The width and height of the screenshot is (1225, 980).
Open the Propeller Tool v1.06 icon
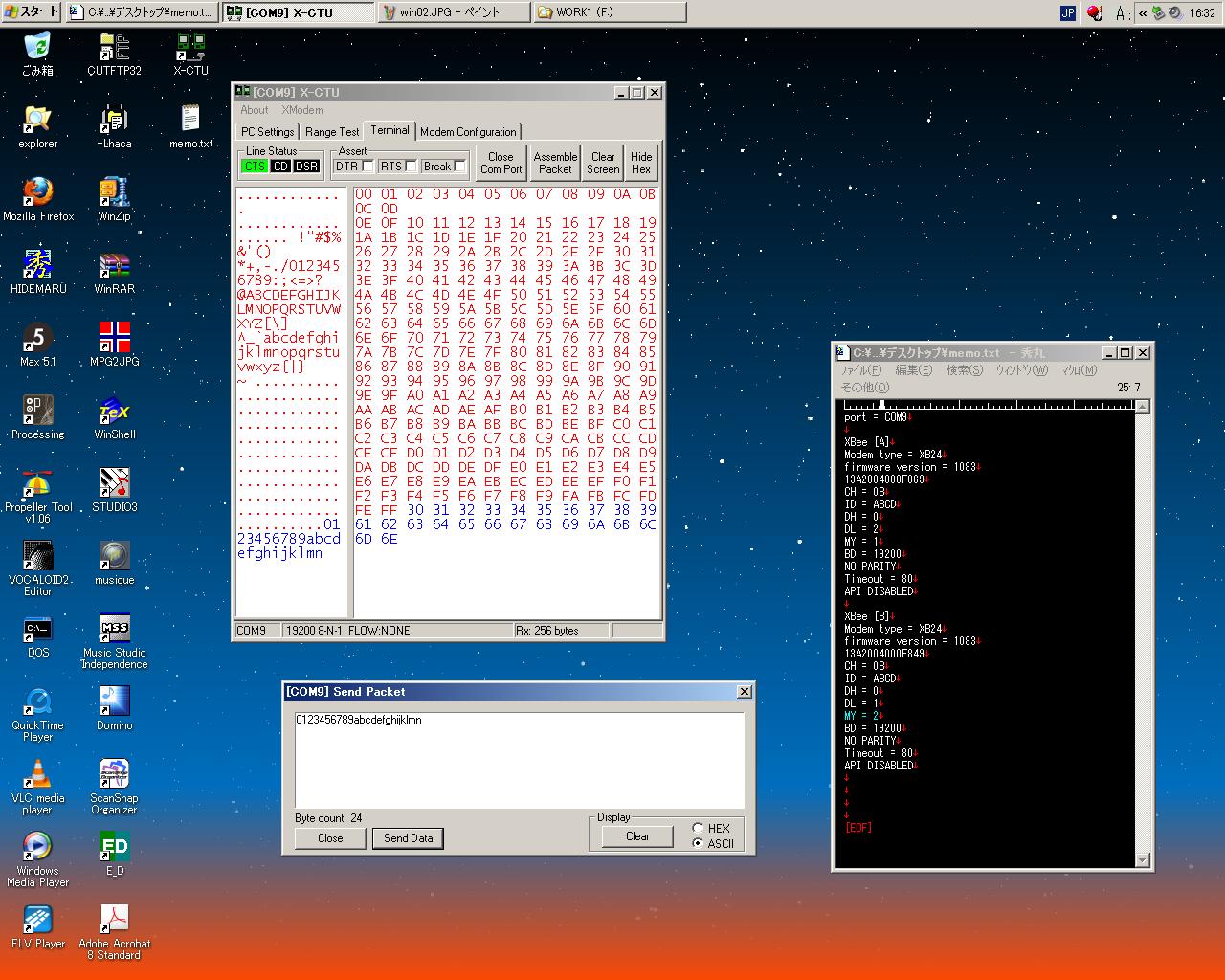click(x=37, y=483)
